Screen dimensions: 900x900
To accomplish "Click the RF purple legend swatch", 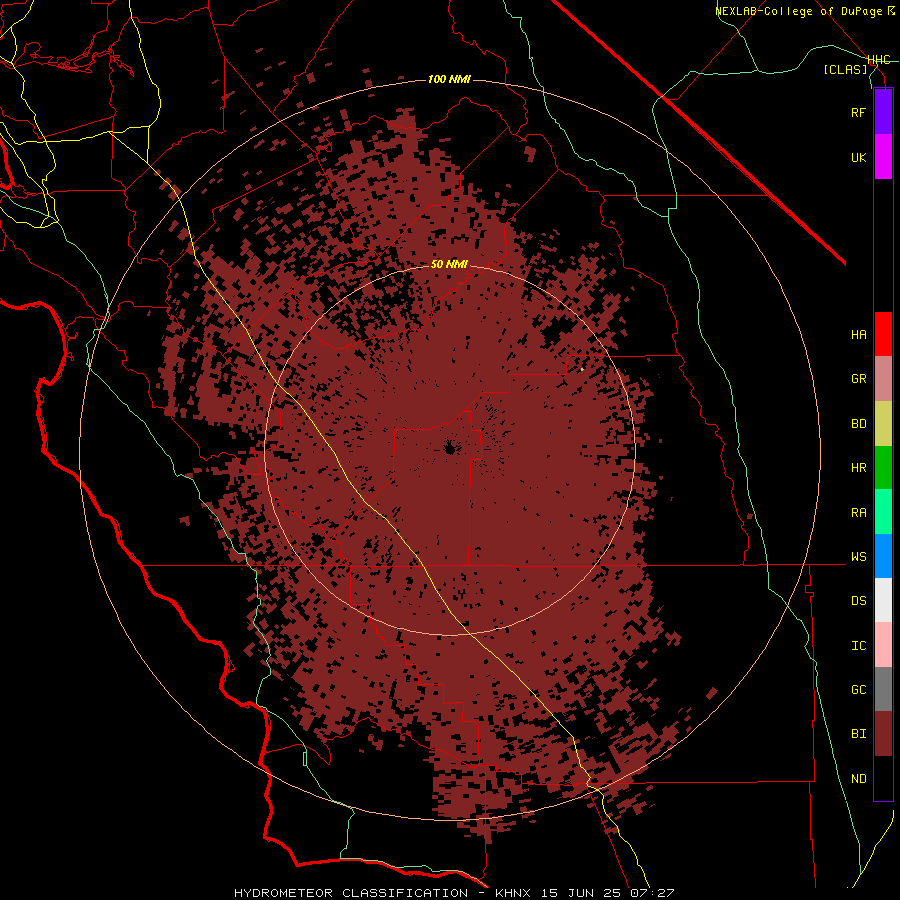I will pyautogui.click(x=883, y=112).
